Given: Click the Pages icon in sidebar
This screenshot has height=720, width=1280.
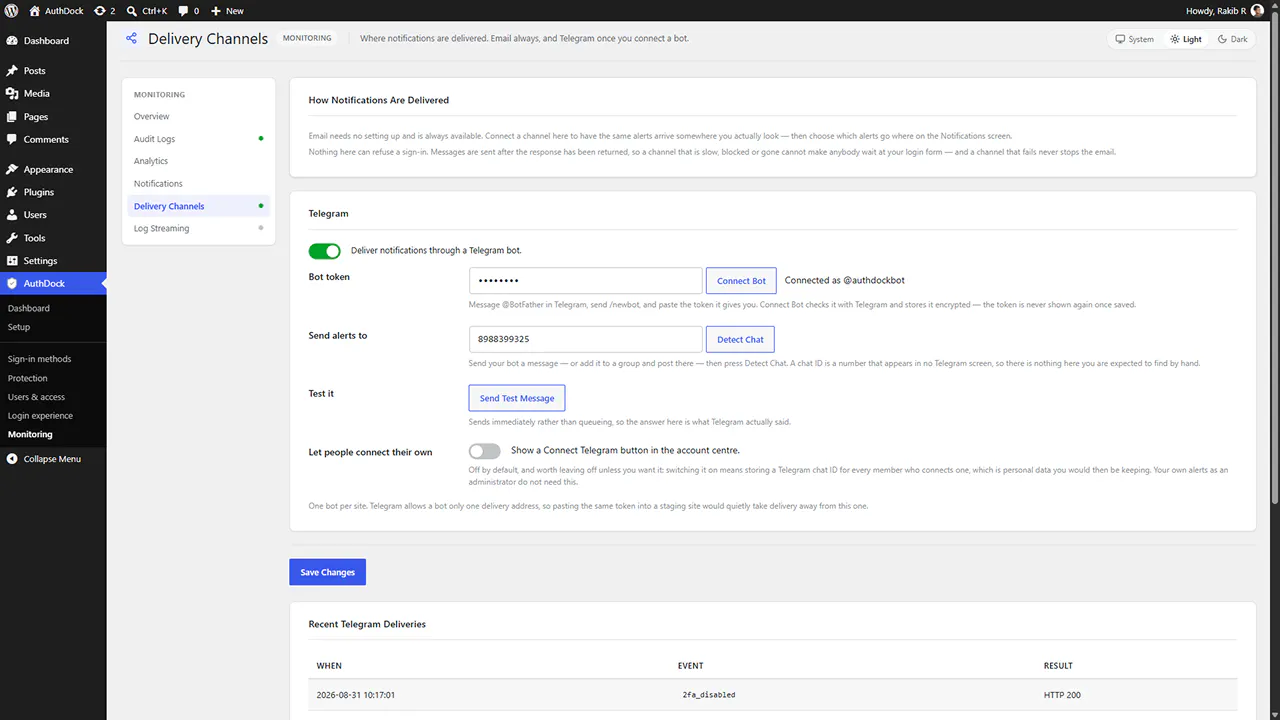Looking at the screenshot, I should pyautogui.click(x=12, y=117).
